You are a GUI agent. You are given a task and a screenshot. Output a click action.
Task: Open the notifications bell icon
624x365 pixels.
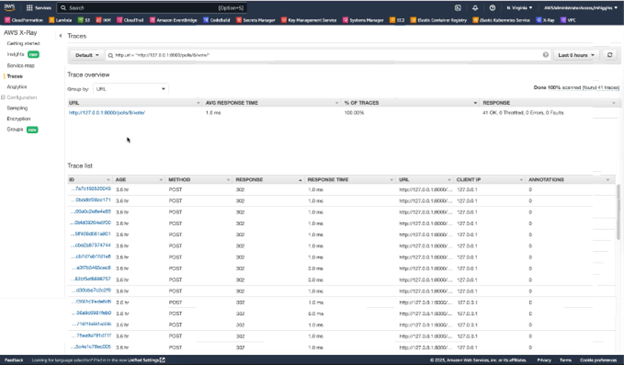pos(475,8)
